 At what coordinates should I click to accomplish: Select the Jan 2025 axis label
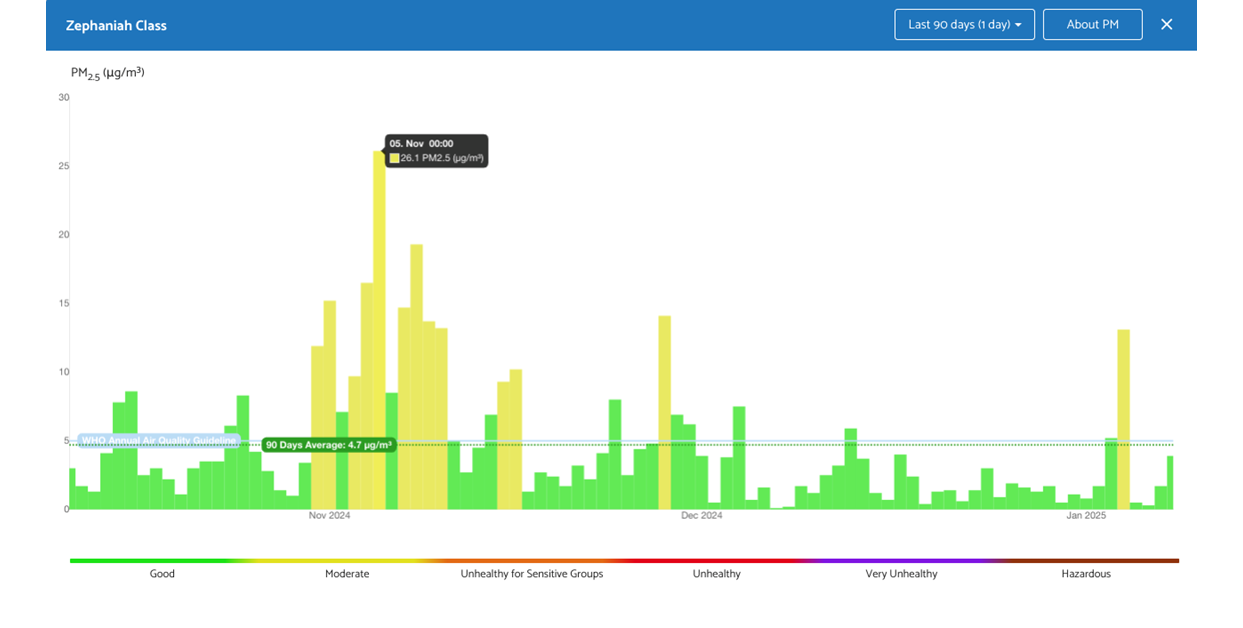point(1086,515)
